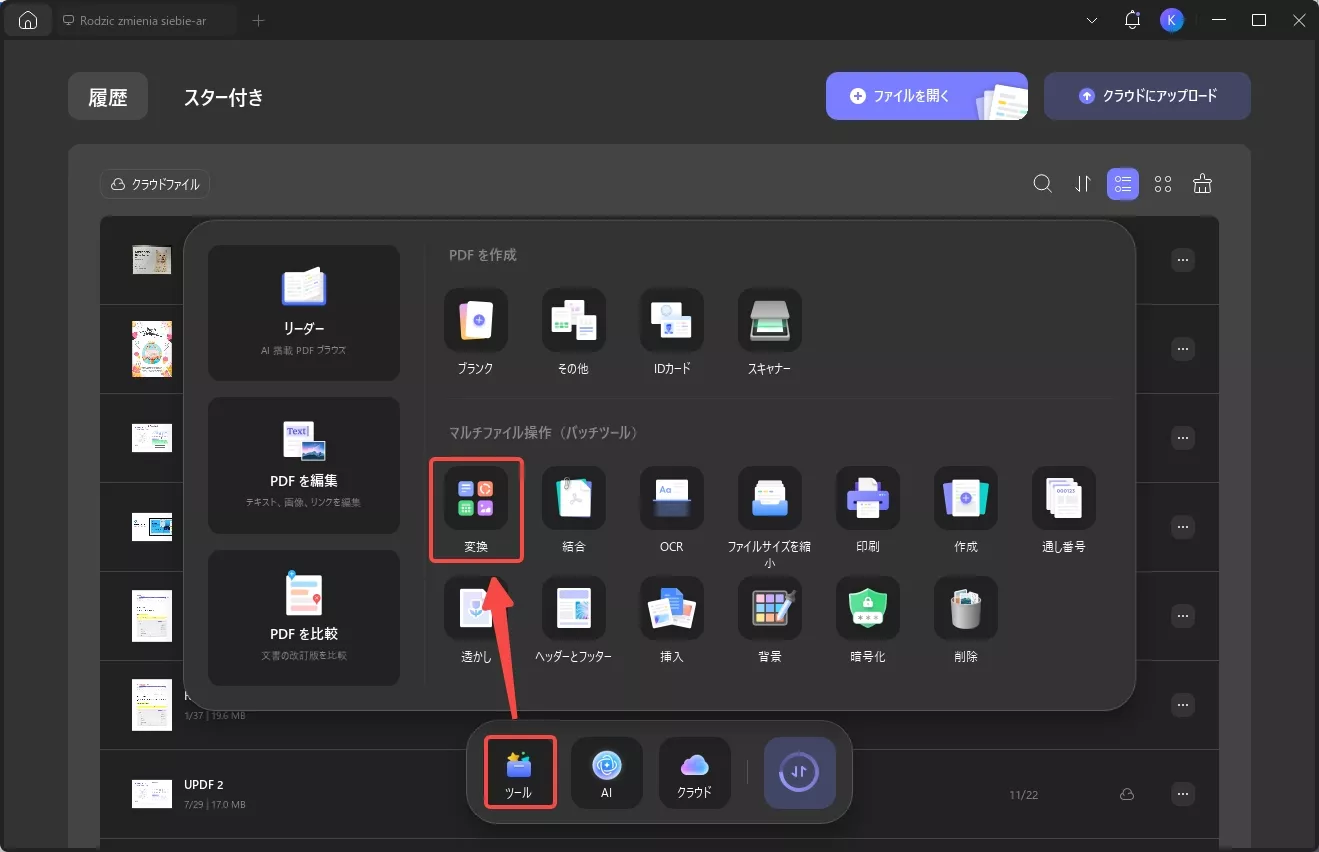Open the notifications bell
This screenshot has width=1319, height=852.
[x=1132, y=20]
